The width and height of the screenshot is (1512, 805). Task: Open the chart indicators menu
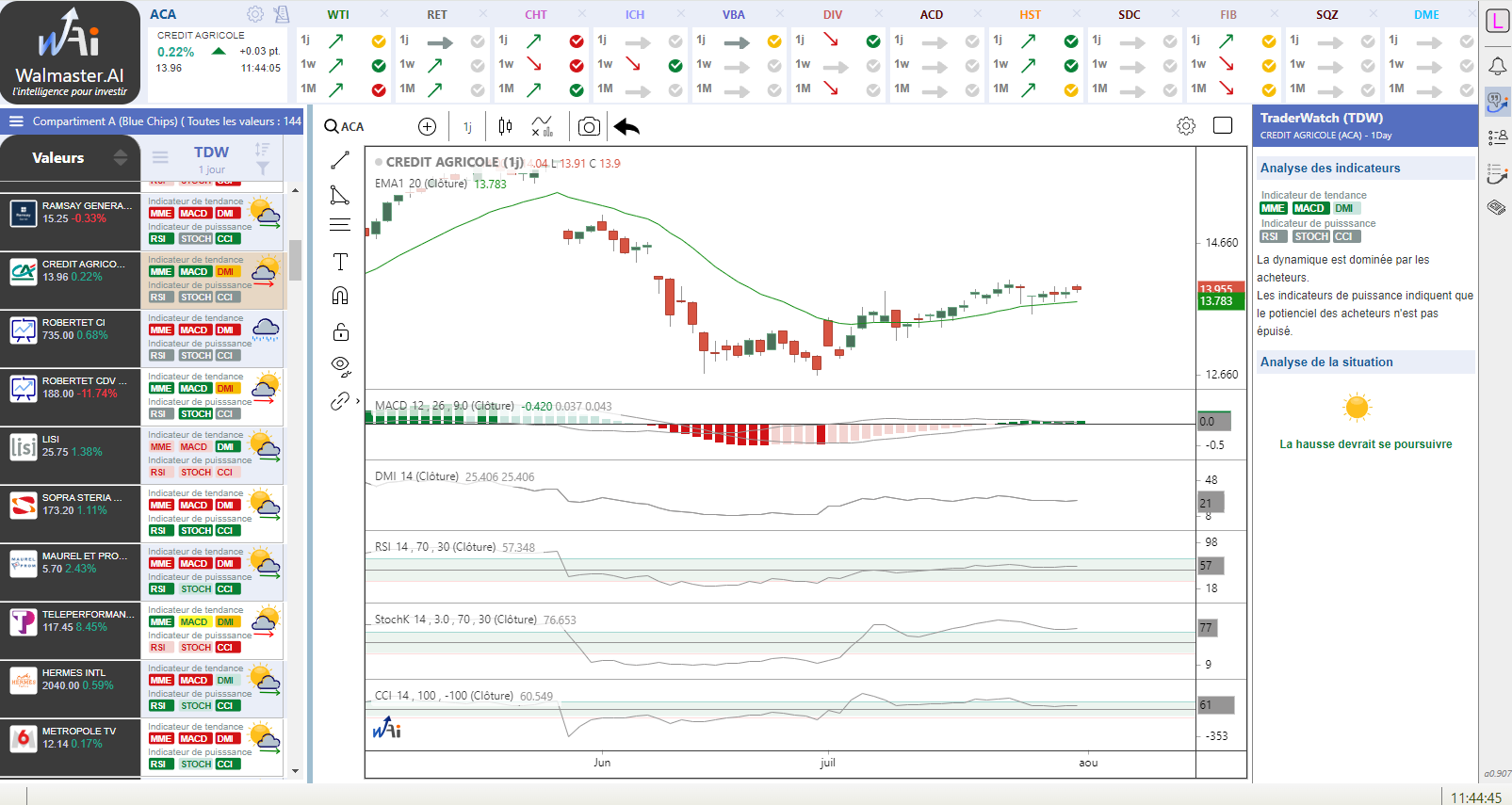tap(542, 127)
